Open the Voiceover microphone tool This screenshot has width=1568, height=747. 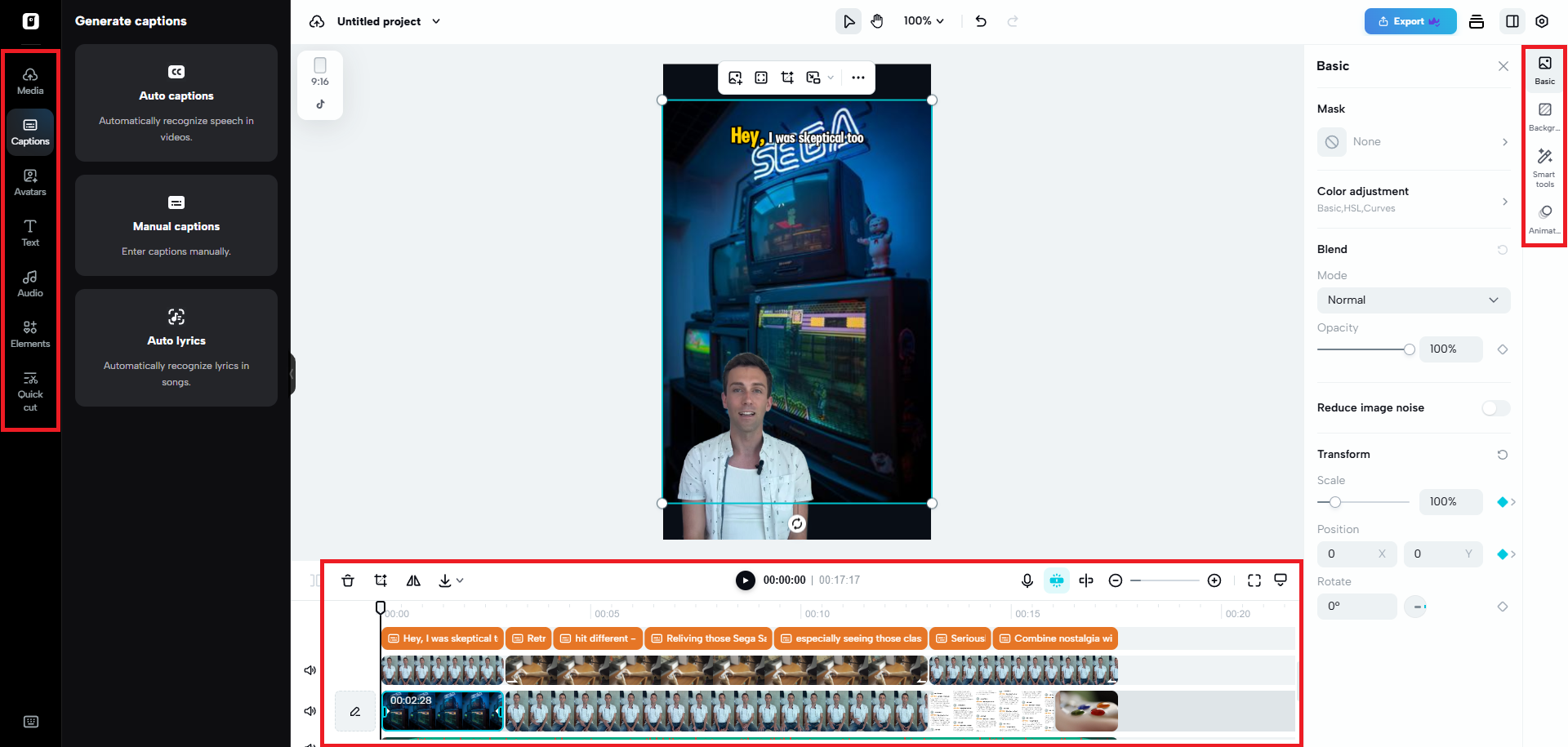click(x=1027, y=580)
